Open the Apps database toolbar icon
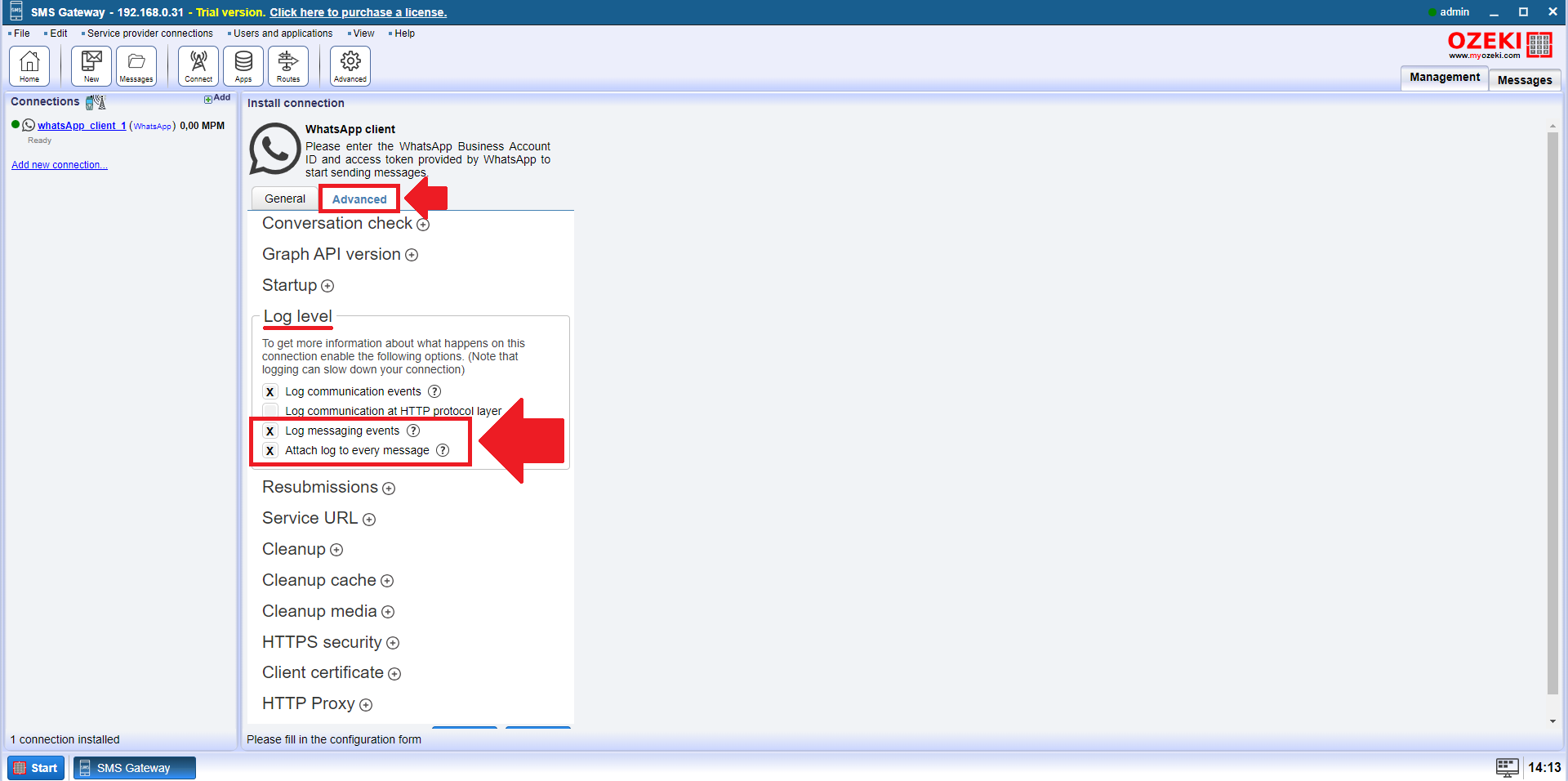The image size is (1568, 781). tap(243, 65)
